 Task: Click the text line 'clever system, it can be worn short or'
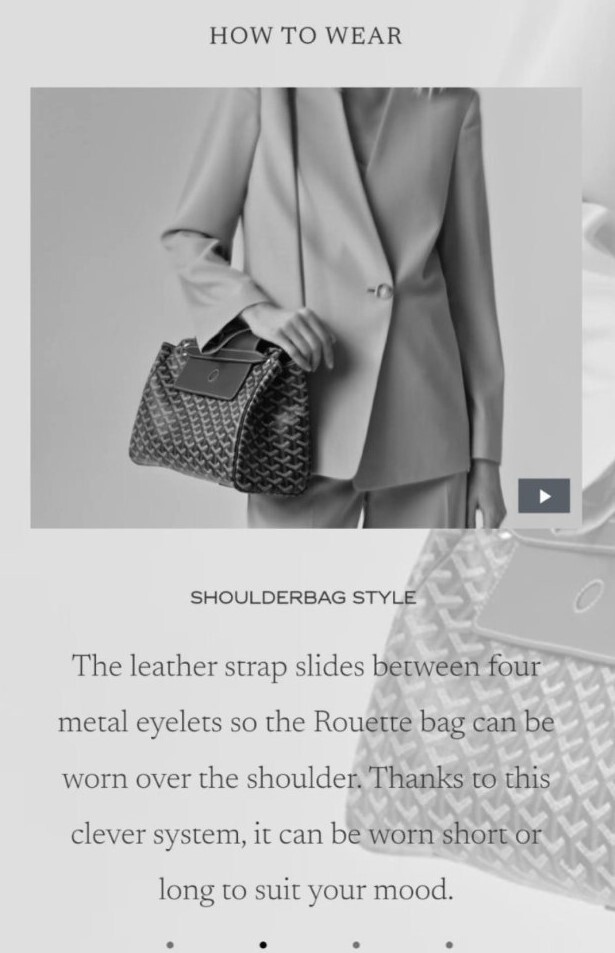[x=306, y=835]
